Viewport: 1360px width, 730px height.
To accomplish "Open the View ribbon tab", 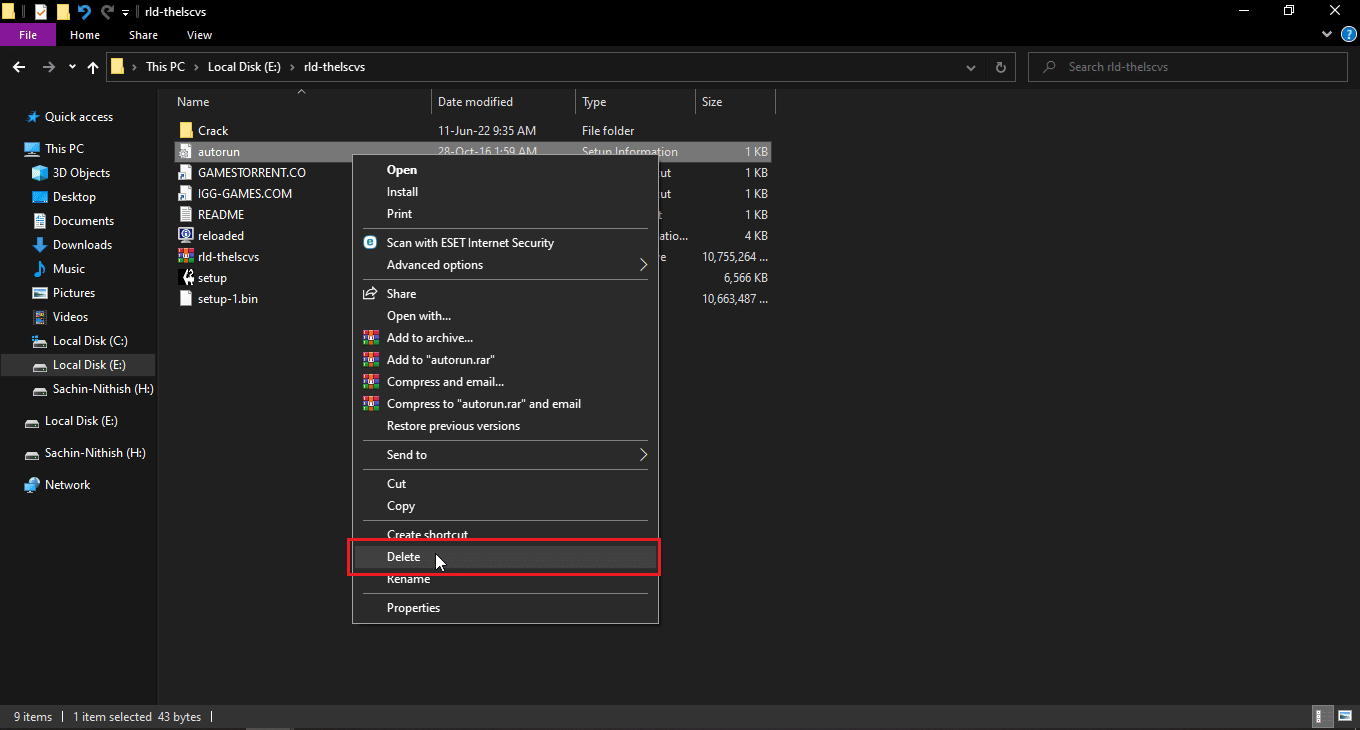I will (x=199, y=35).
